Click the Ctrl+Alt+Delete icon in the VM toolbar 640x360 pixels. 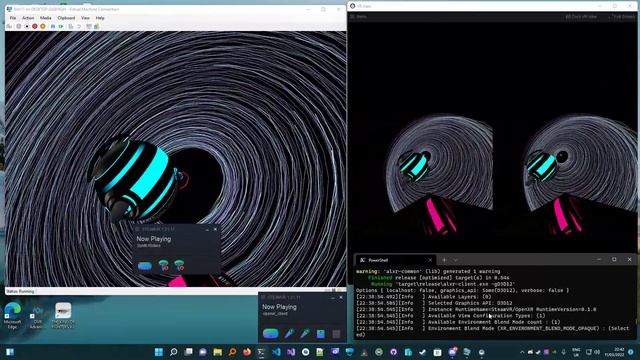point(9,27)
